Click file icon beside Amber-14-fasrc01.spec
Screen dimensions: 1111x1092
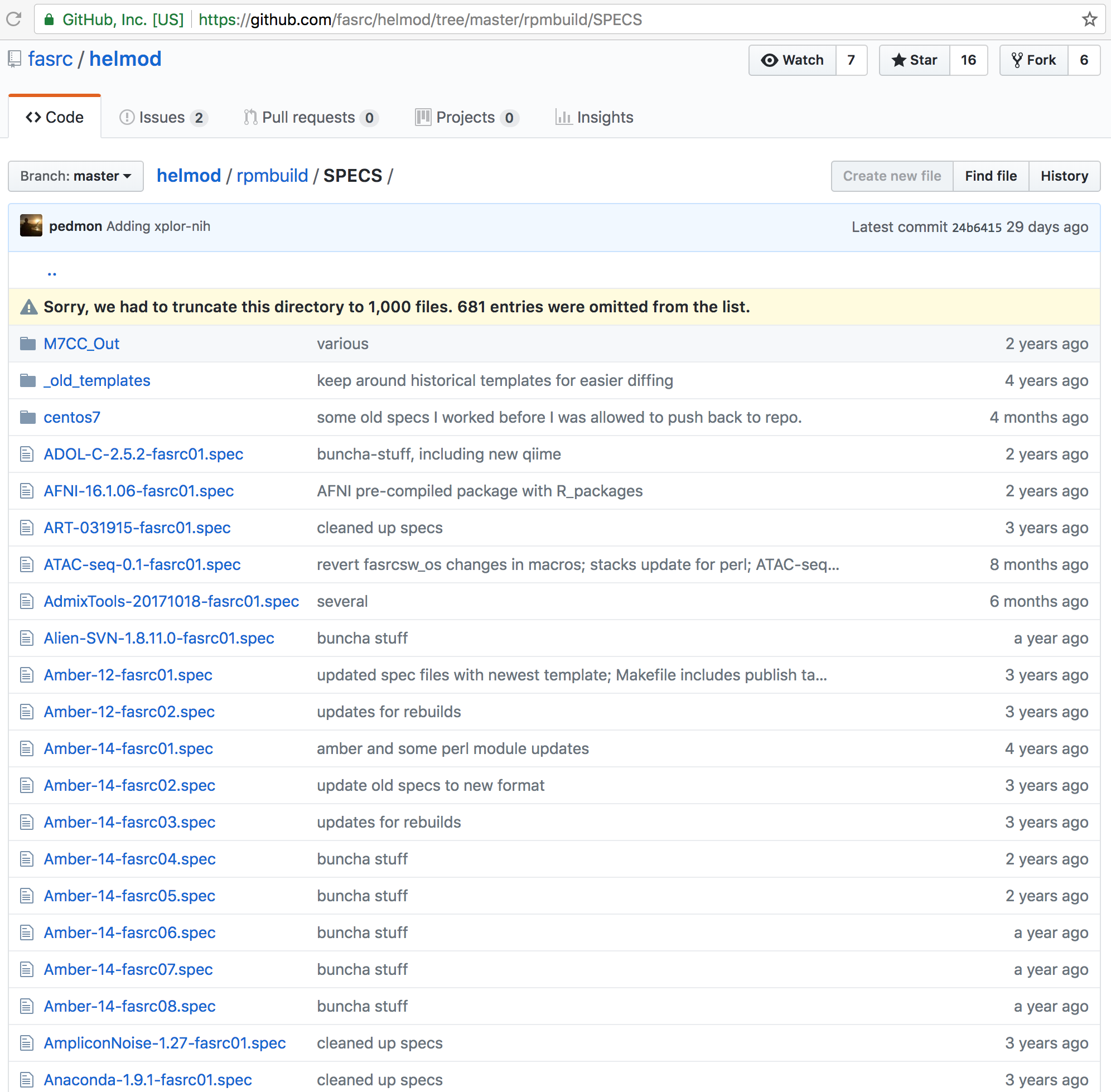click(x=27, y=748)
